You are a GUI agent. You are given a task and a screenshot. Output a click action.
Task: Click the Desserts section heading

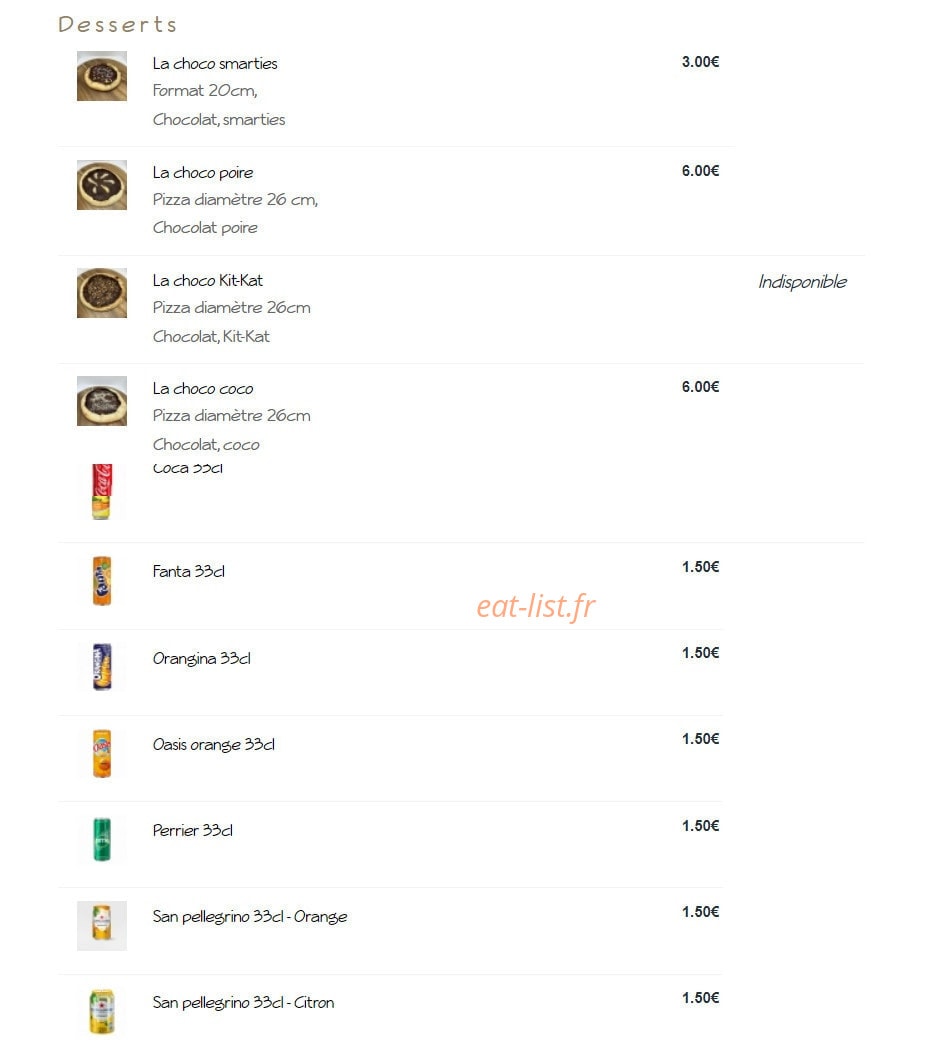coord(117,24)
